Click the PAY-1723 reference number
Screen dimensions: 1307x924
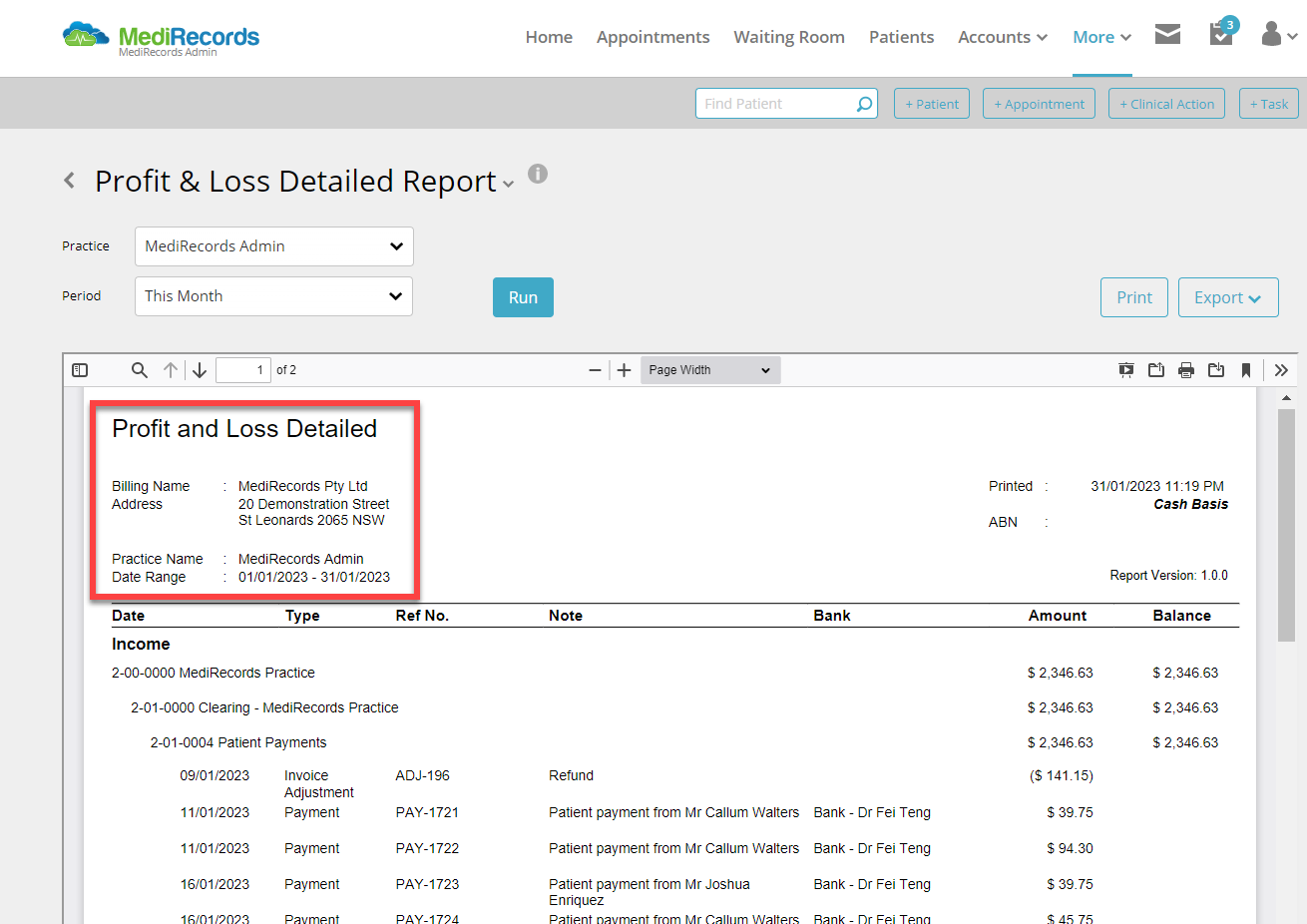[x=427, y=884]
